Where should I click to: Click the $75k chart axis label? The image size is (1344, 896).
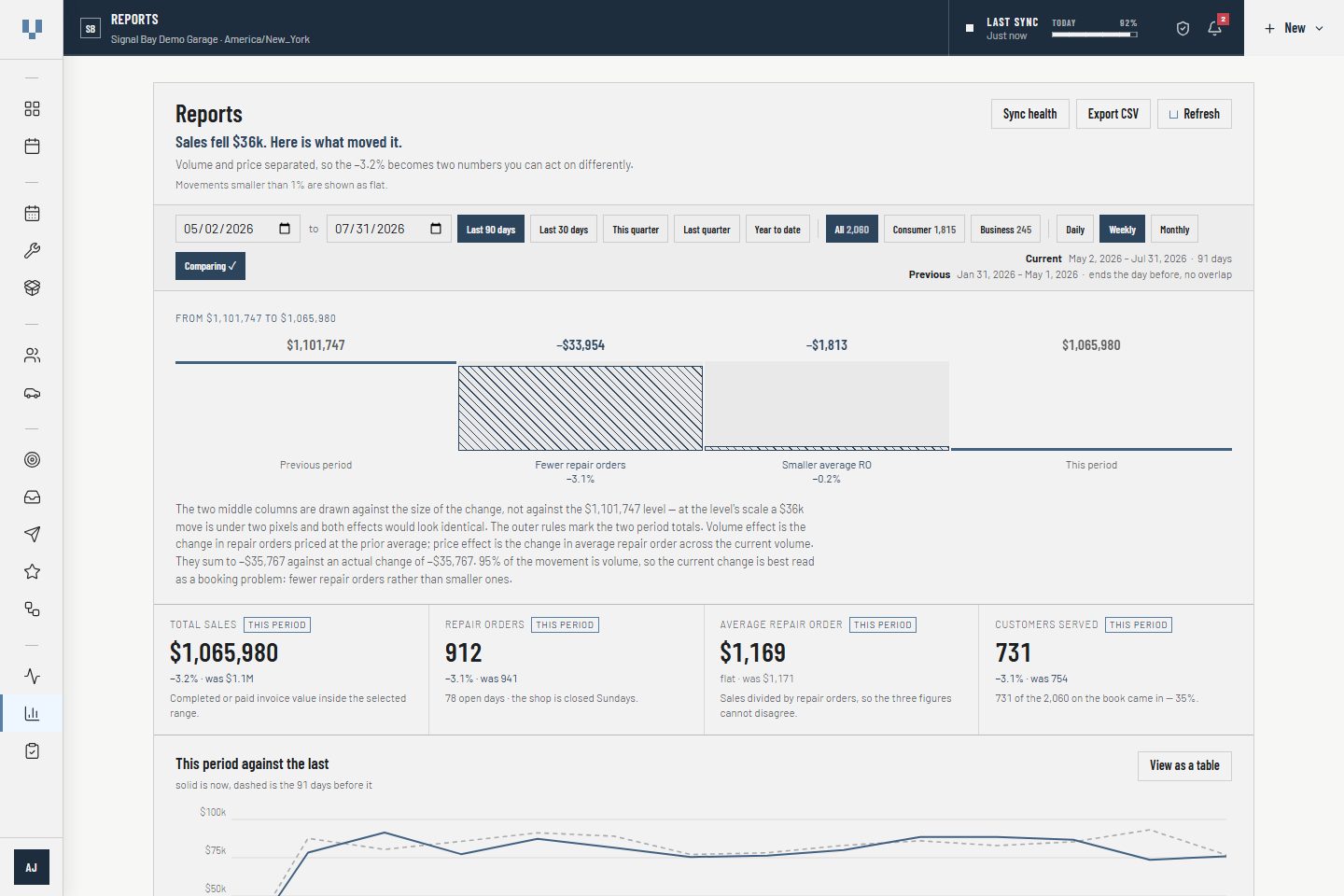coord(216,850)
